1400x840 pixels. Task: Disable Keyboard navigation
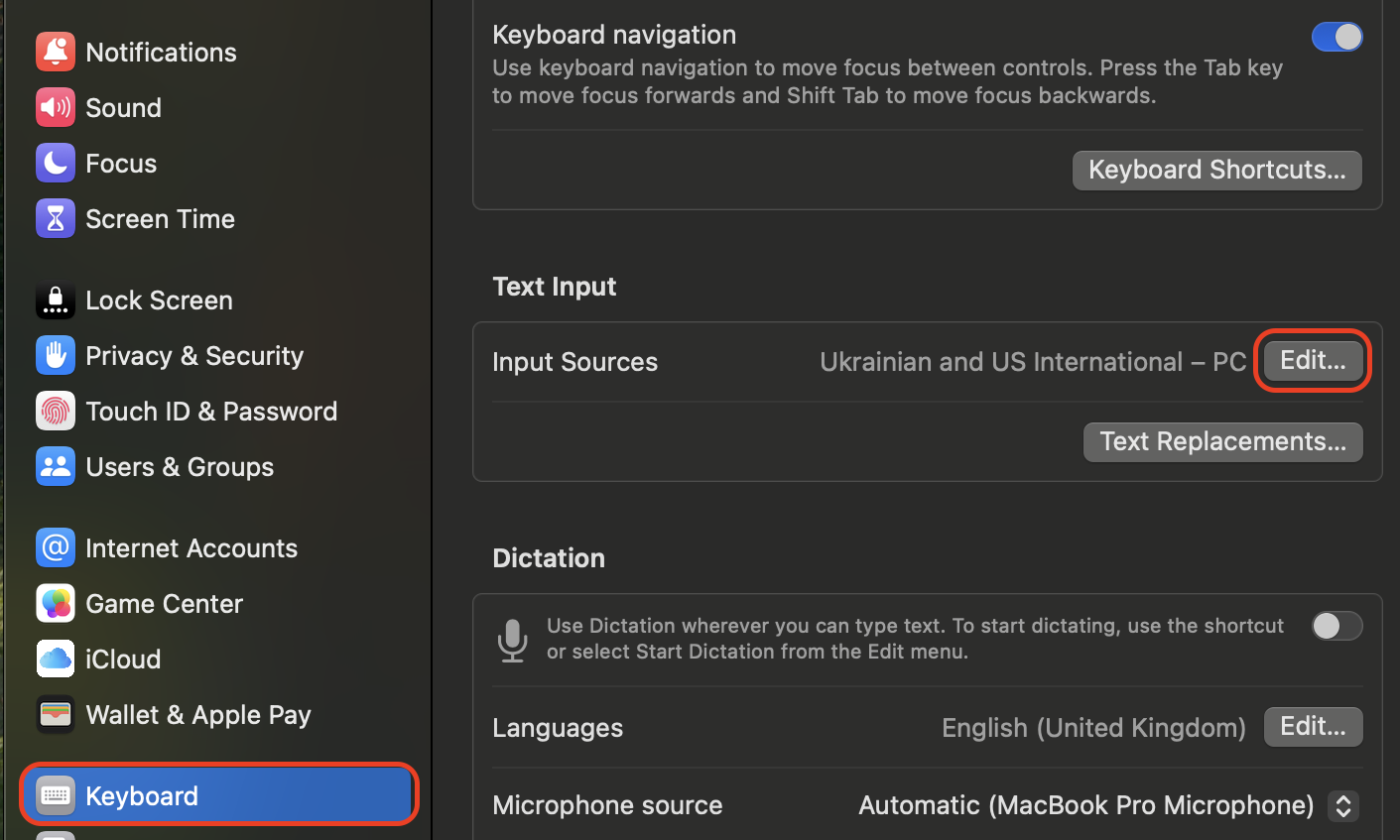pyautogui.click(x=1337, y=36)
